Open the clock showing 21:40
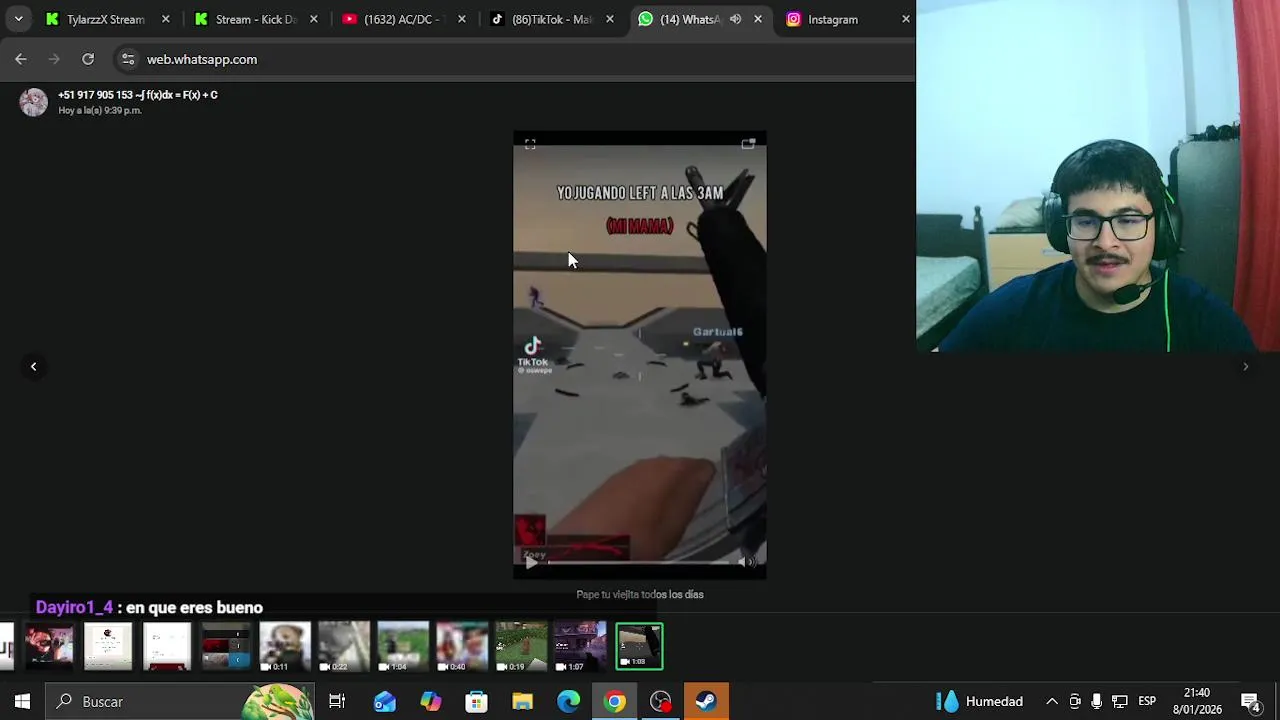The height and width of the screenshot is (720, 1280). (1197, 701)
